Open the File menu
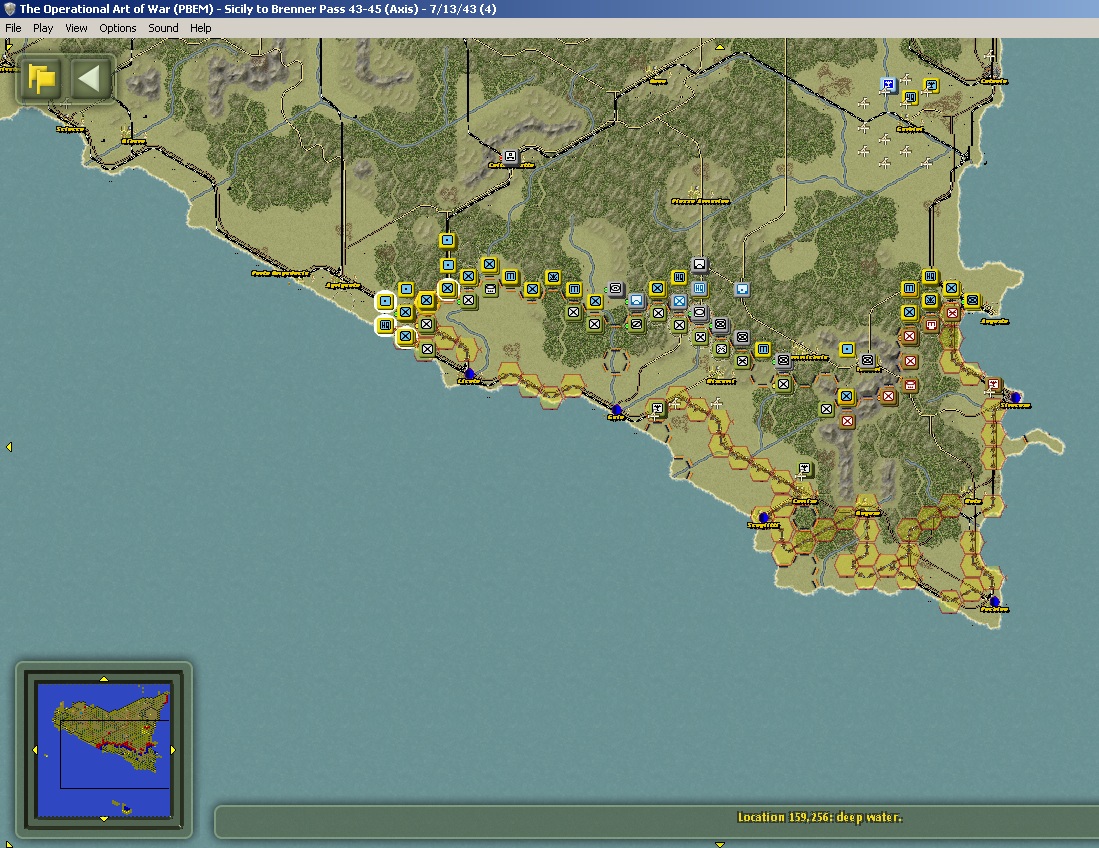 click(x=13, y=28)
